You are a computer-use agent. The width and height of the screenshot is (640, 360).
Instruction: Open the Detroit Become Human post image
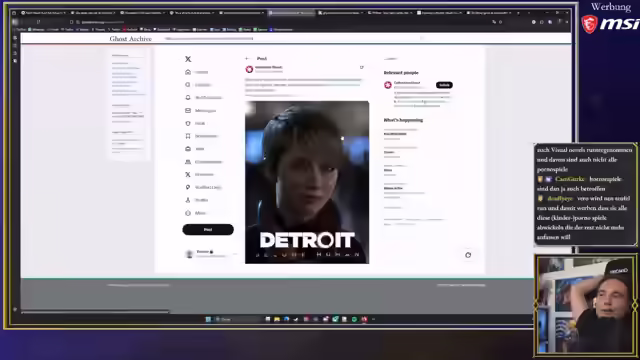click(x=307, y=182)
